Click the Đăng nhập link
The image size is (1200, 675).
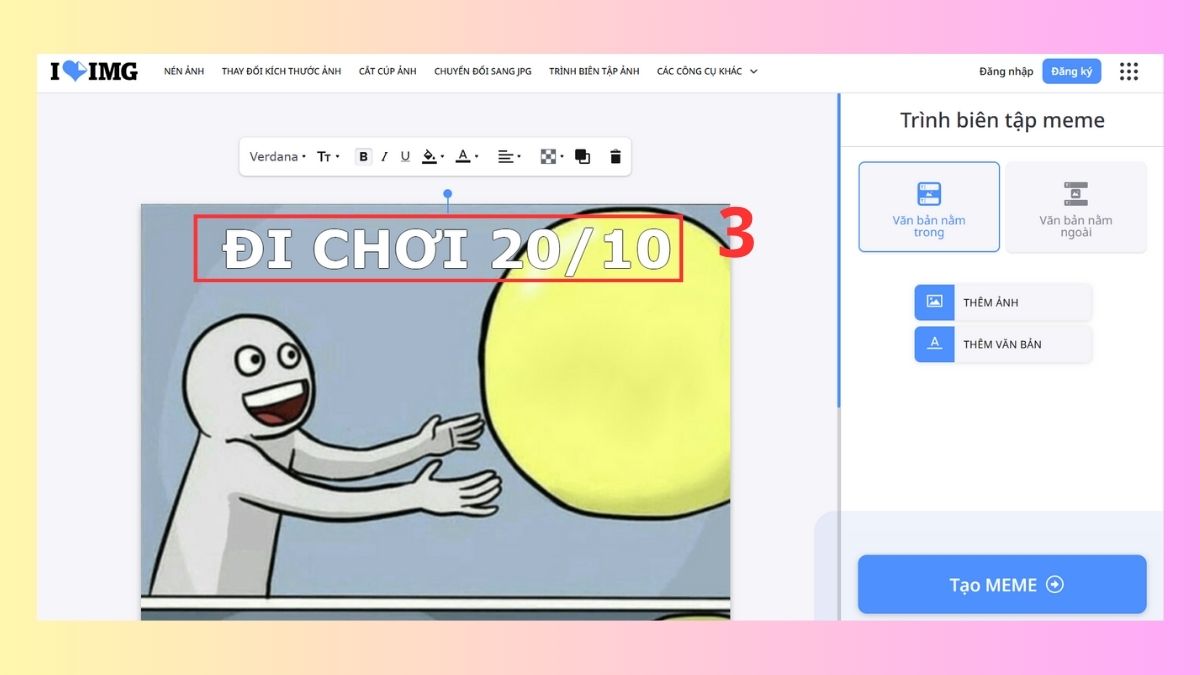1005,71
